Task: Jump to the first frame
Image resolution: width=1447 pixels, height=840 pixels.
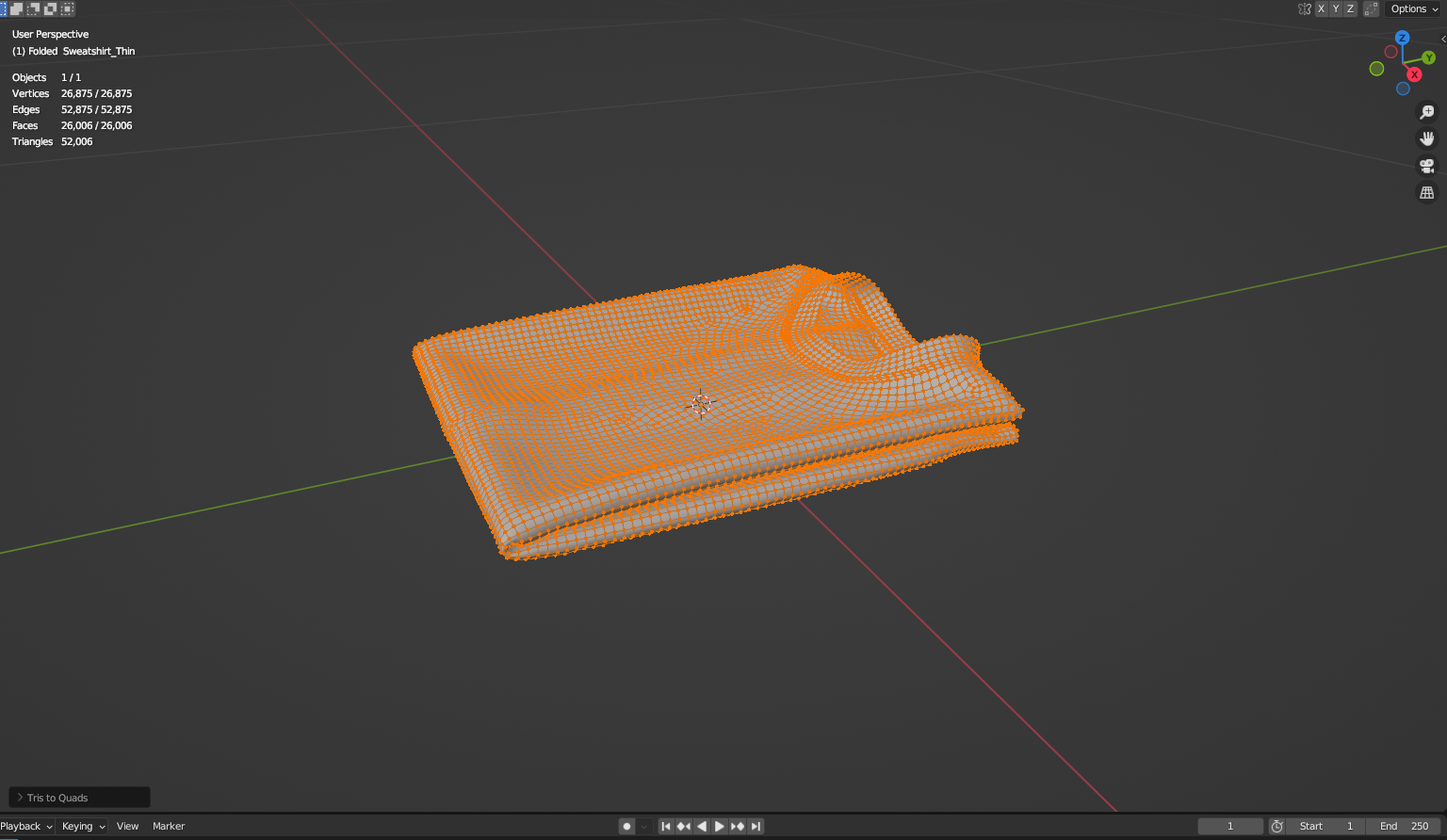Action: [666, 826]
